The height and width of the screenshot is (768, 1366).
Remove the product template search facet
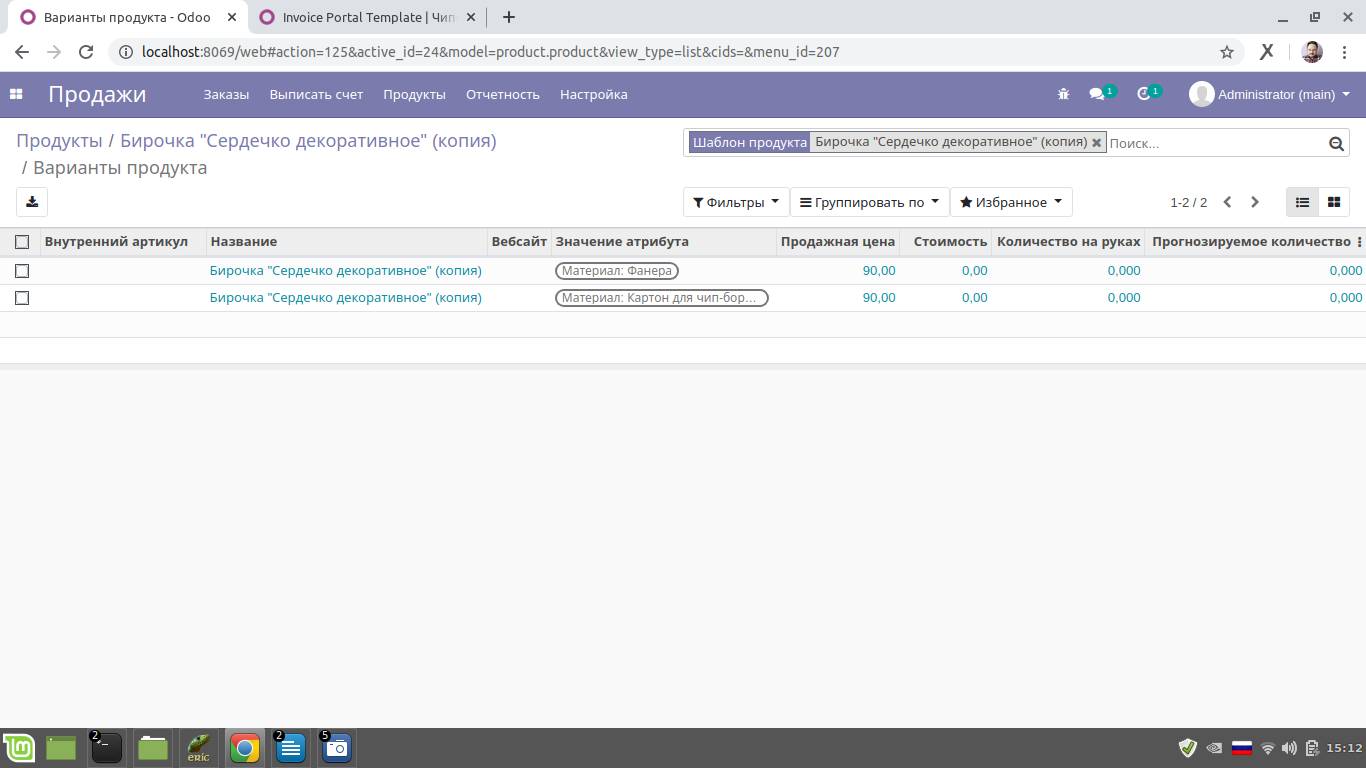tap(1097, 142)
